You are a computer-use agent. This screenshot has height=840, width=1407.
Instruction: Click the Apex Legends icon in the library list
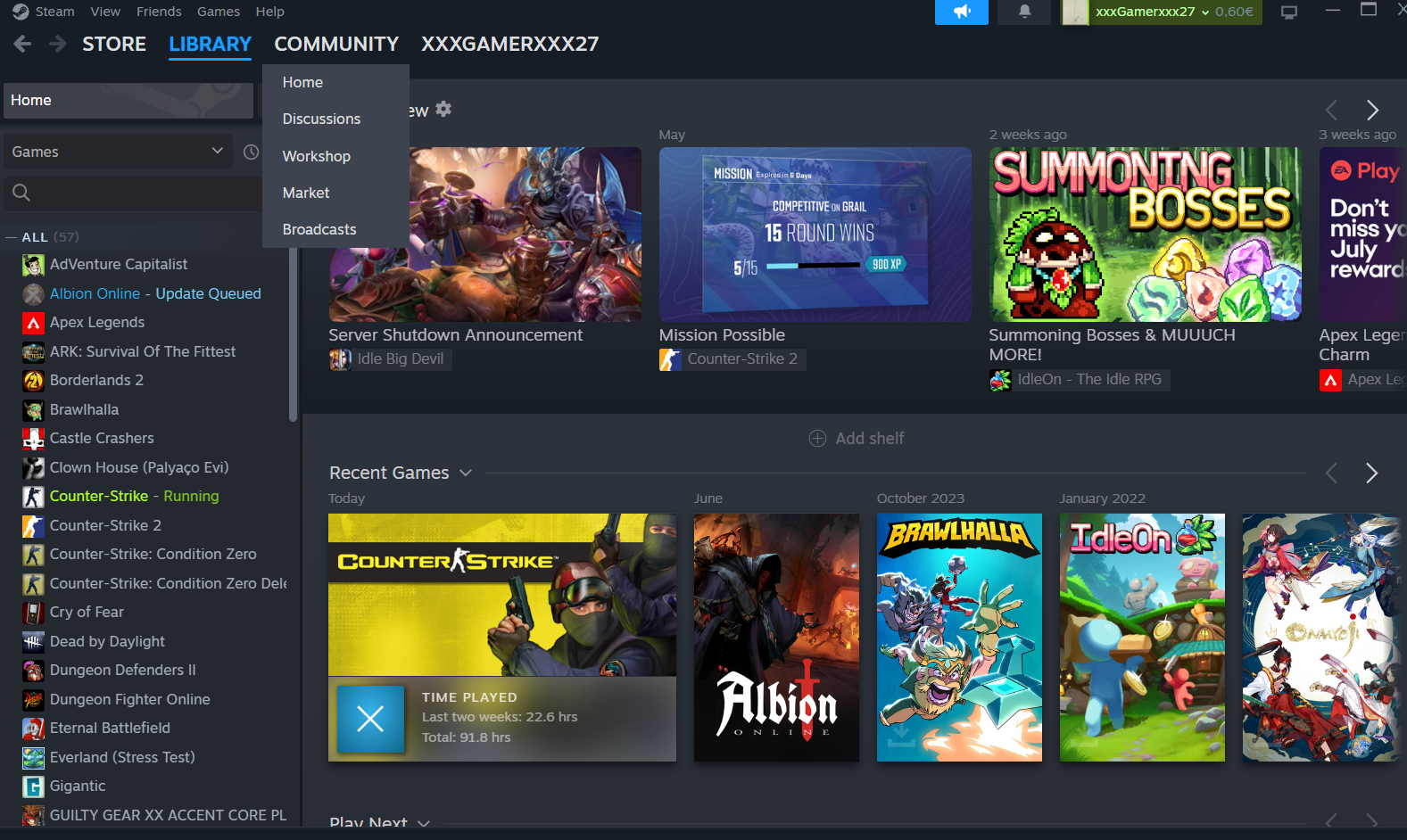[x=33, y=323]
